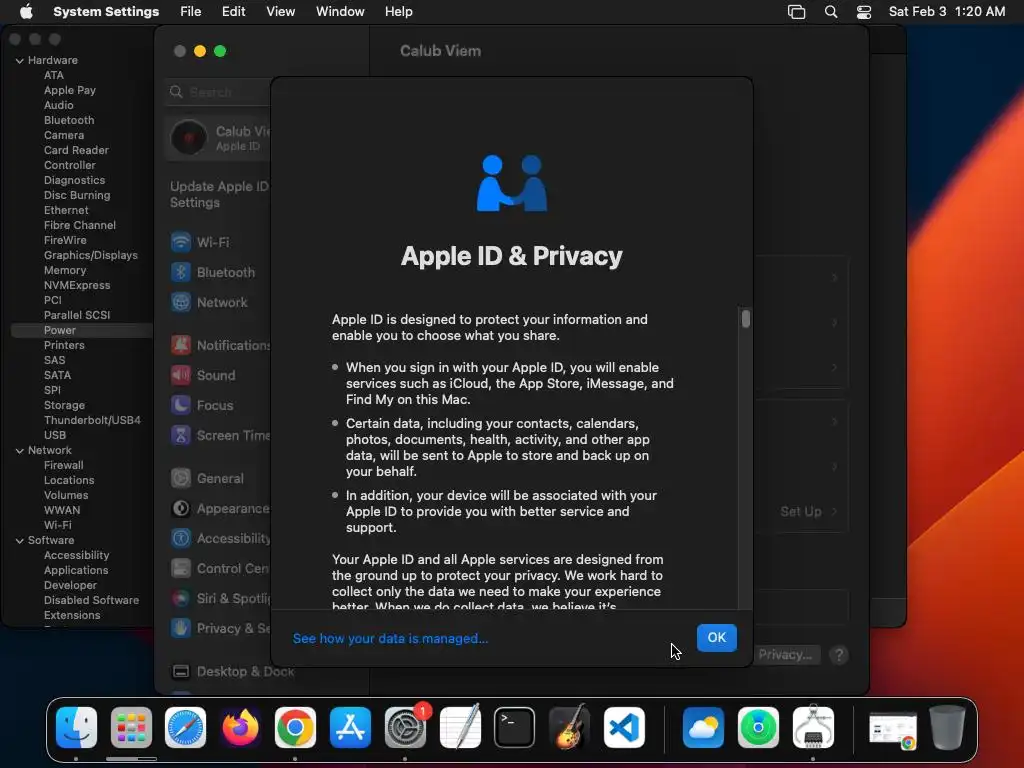Open the System Settings menu
Image resolution: width=1024 pixels, height=768 pixels.
tap(106, 12)
